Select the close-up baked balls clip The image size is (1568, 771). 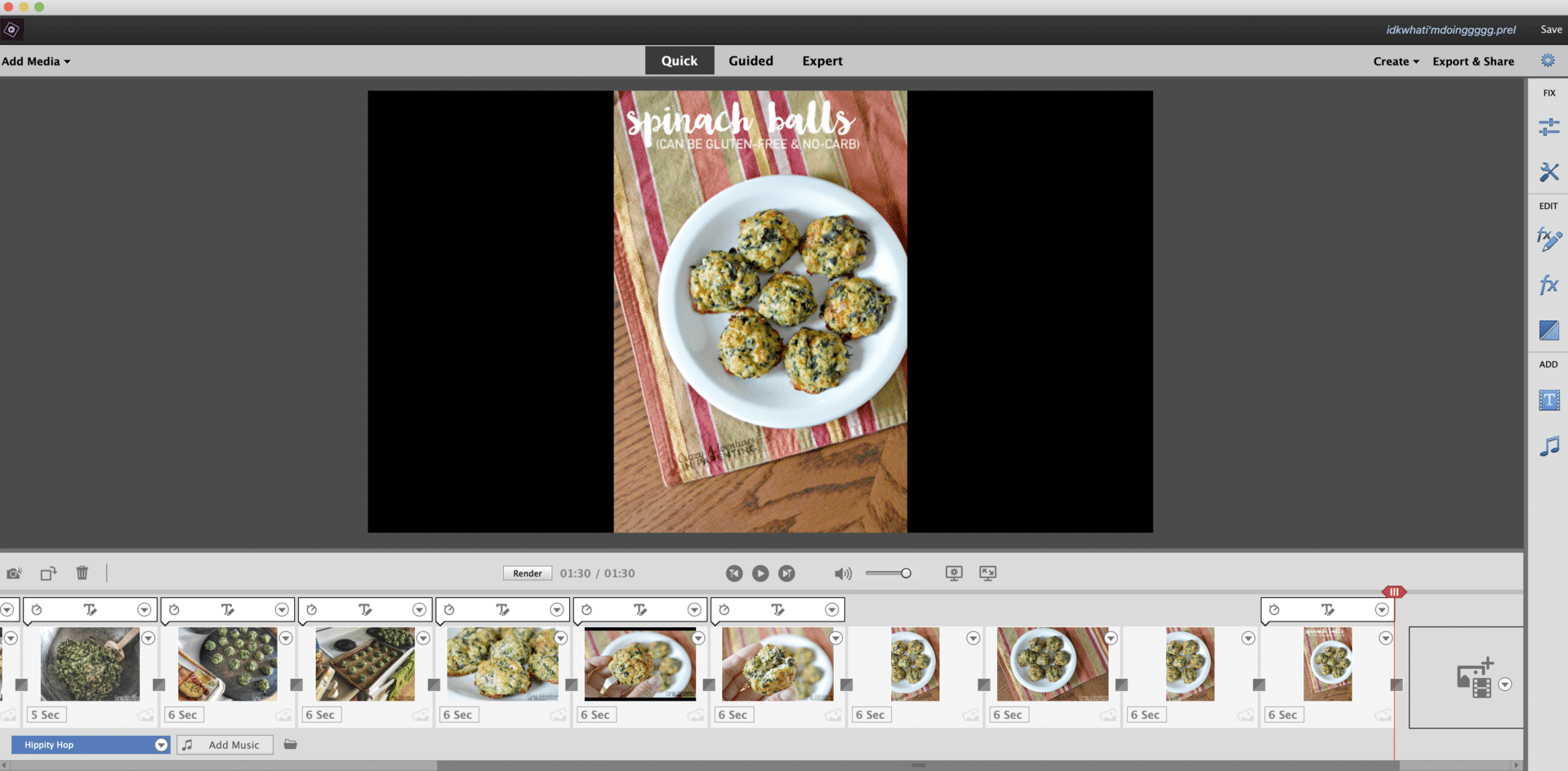point(502,664)
